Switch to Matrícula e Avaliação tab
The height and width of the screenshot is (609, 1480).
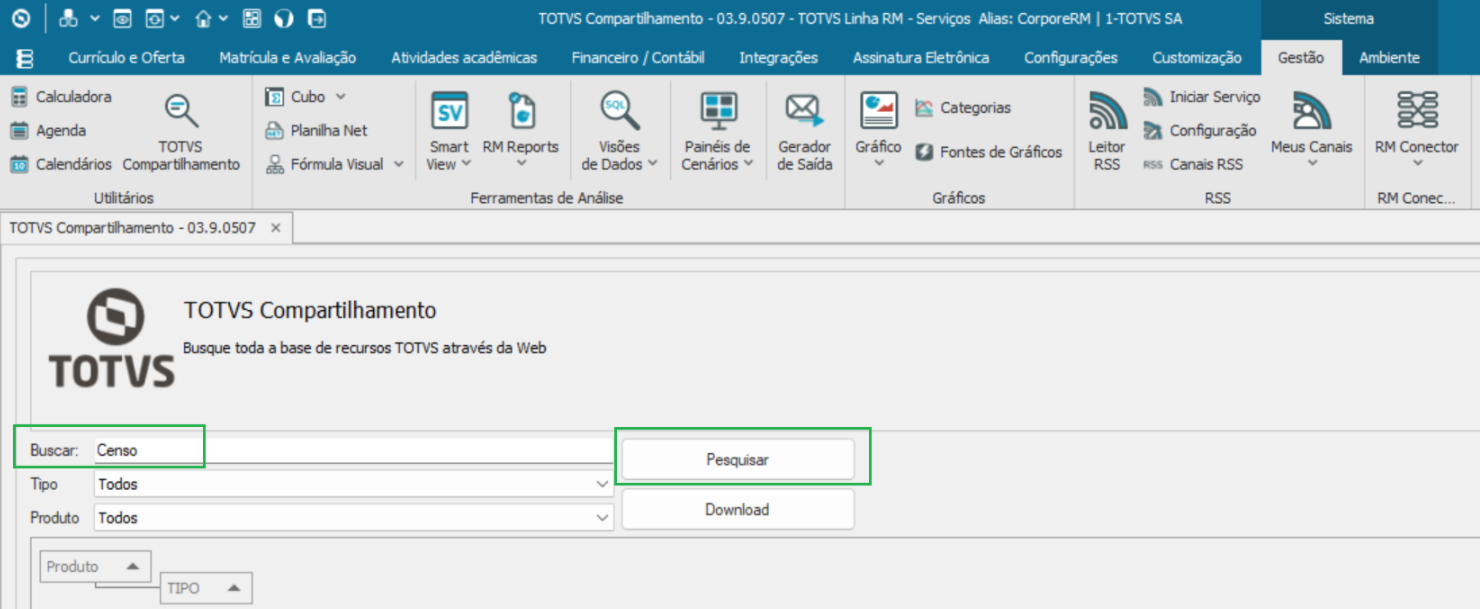pyautogui.click(x=288, y=58)
